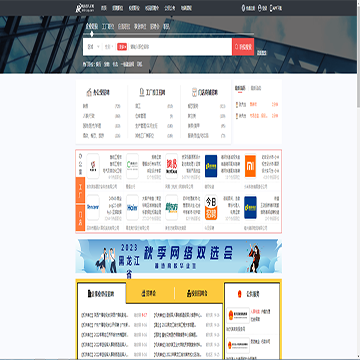Focus the job keyword search input field
The image size is (360, 360).
(179, 47)
